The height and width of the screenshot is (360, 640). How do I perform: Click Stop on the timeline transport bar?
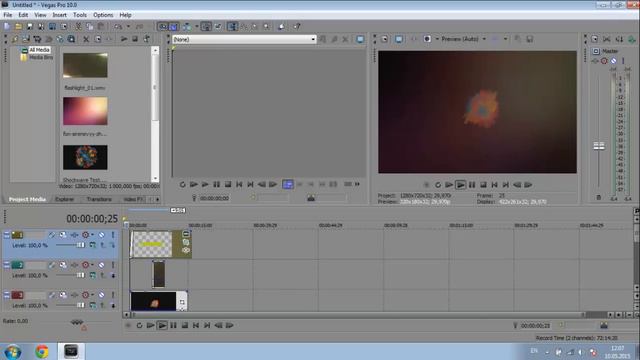tap(185, 325)
